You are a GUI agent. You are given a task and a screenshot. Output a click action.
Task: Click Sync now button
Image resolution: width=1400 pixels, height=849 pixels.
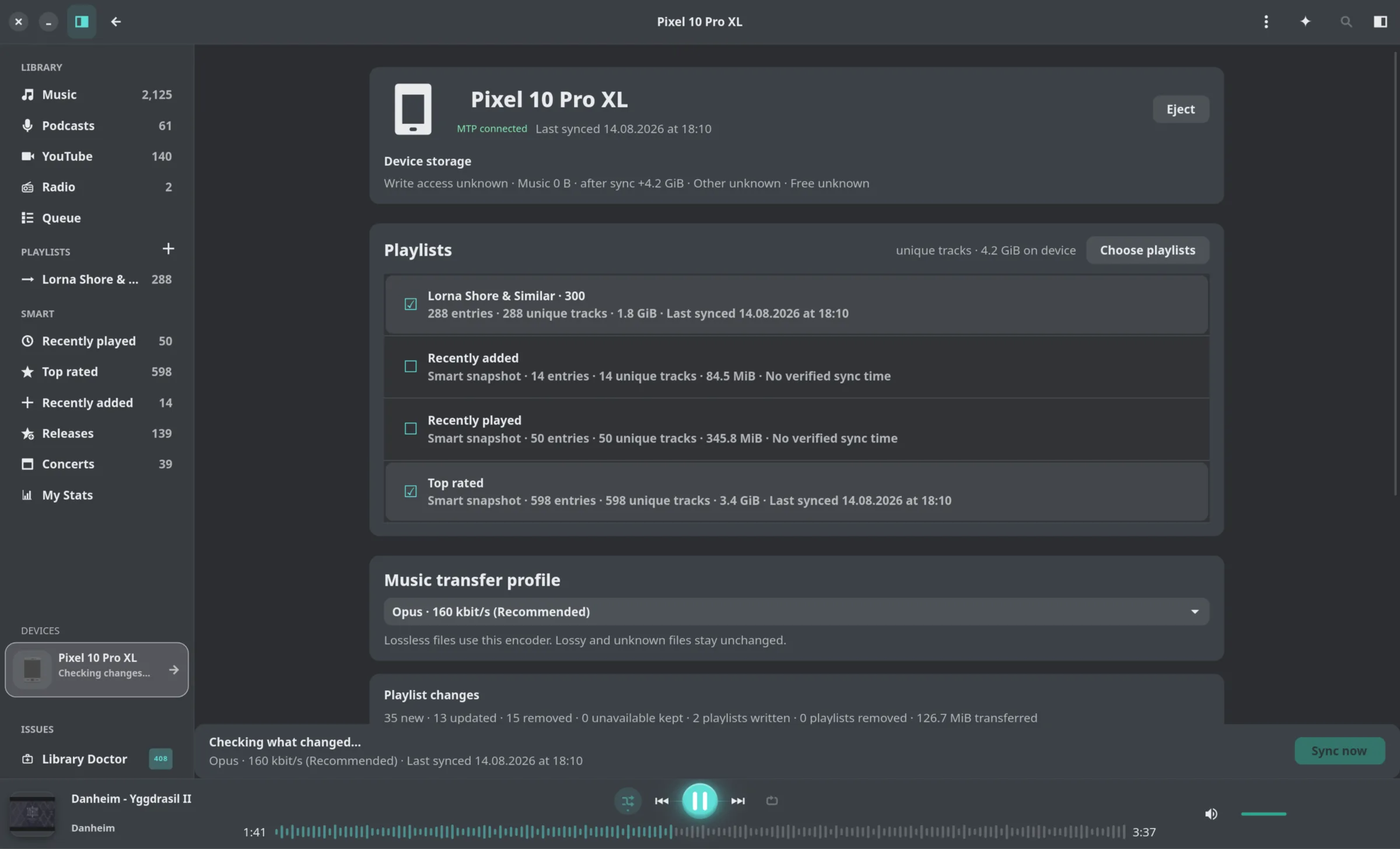click(x=1339, y=751)
